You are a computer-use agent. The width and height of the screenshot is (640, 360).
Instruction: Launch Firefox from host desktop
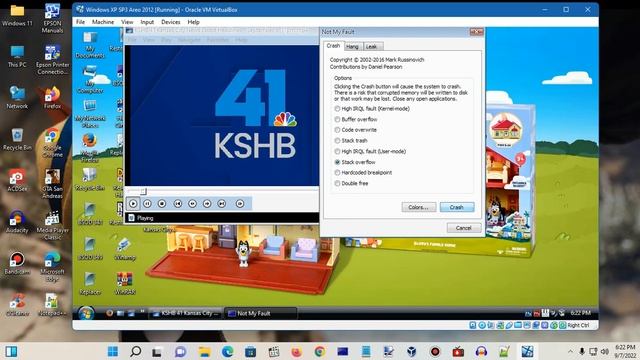coord(52,98)
